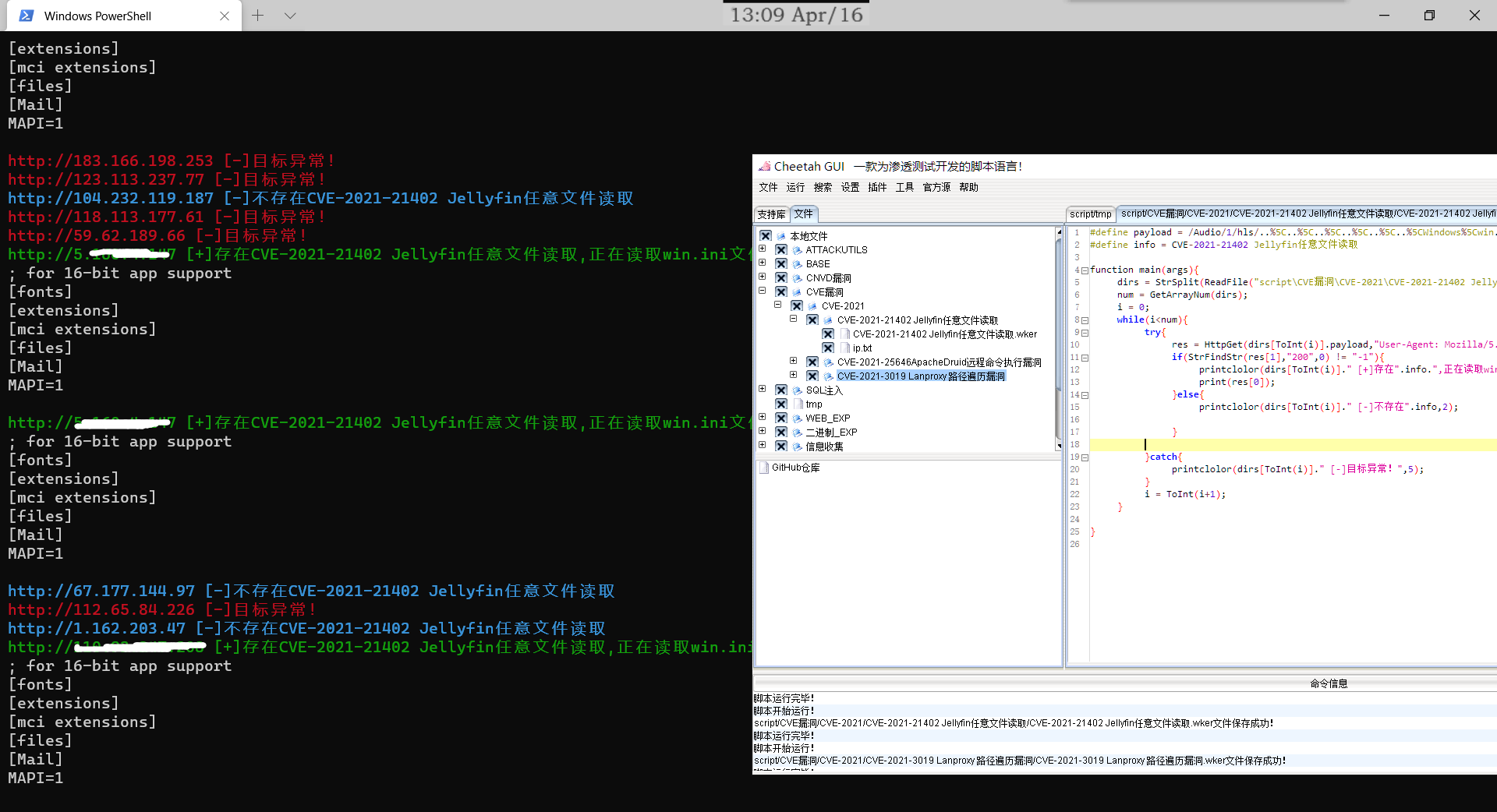Switch to the 文件 panel tab

[804, 214]
